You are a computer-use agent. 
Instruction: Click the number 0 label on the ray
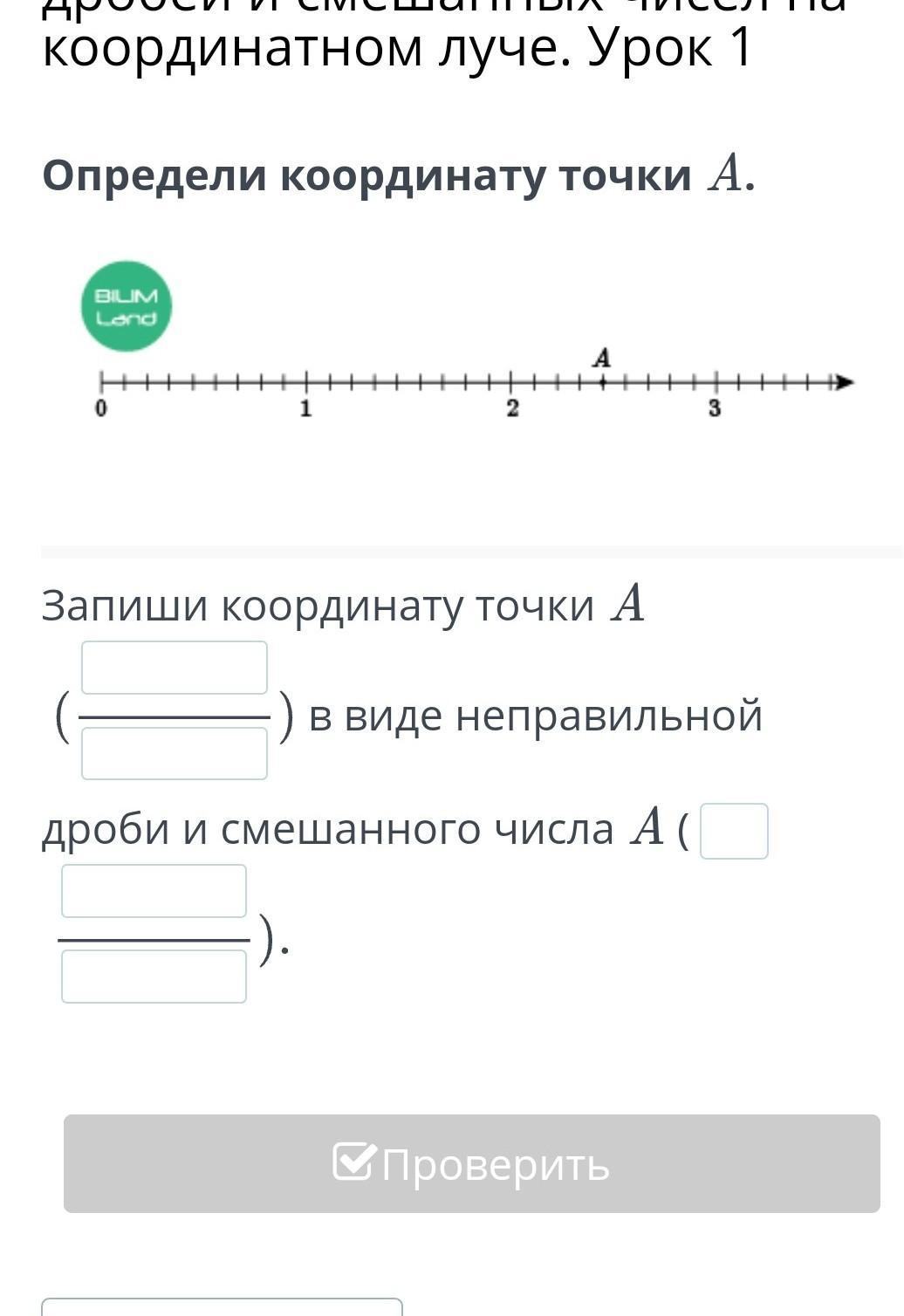[101, 408]
